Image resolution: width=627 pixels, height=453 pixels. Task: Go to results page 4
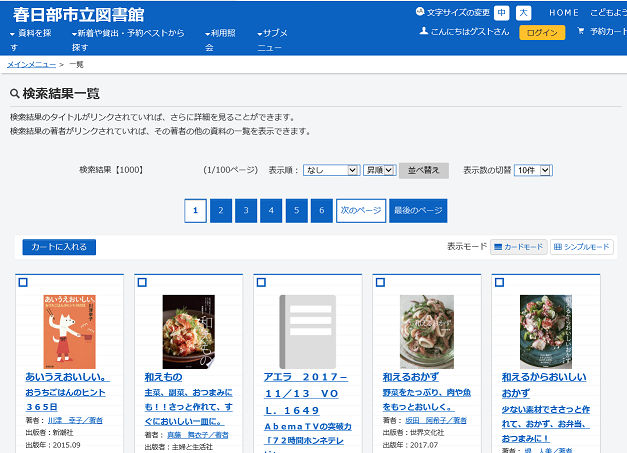[x=271, y=211]
